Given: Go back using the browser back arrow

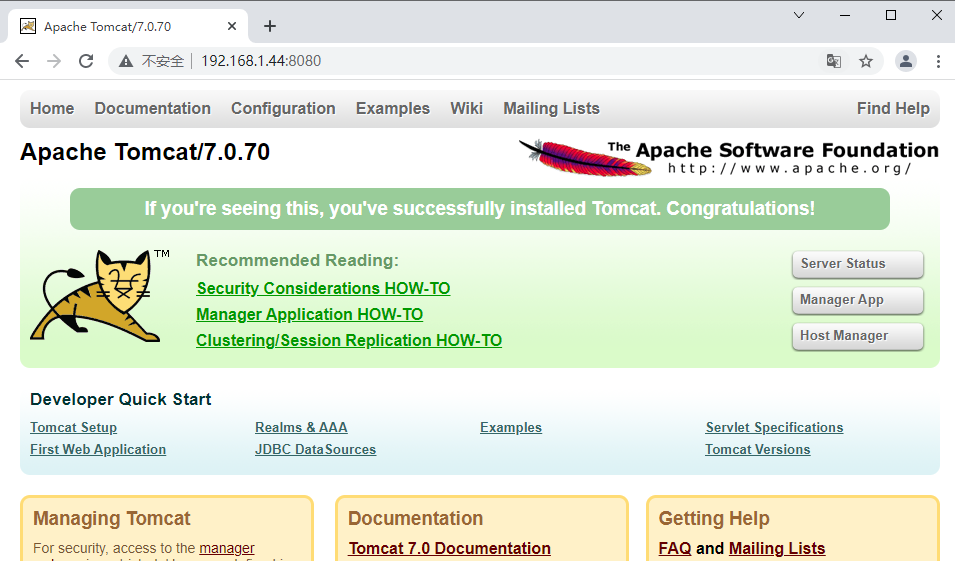Looking at the screenshot, I should point(22,61).
